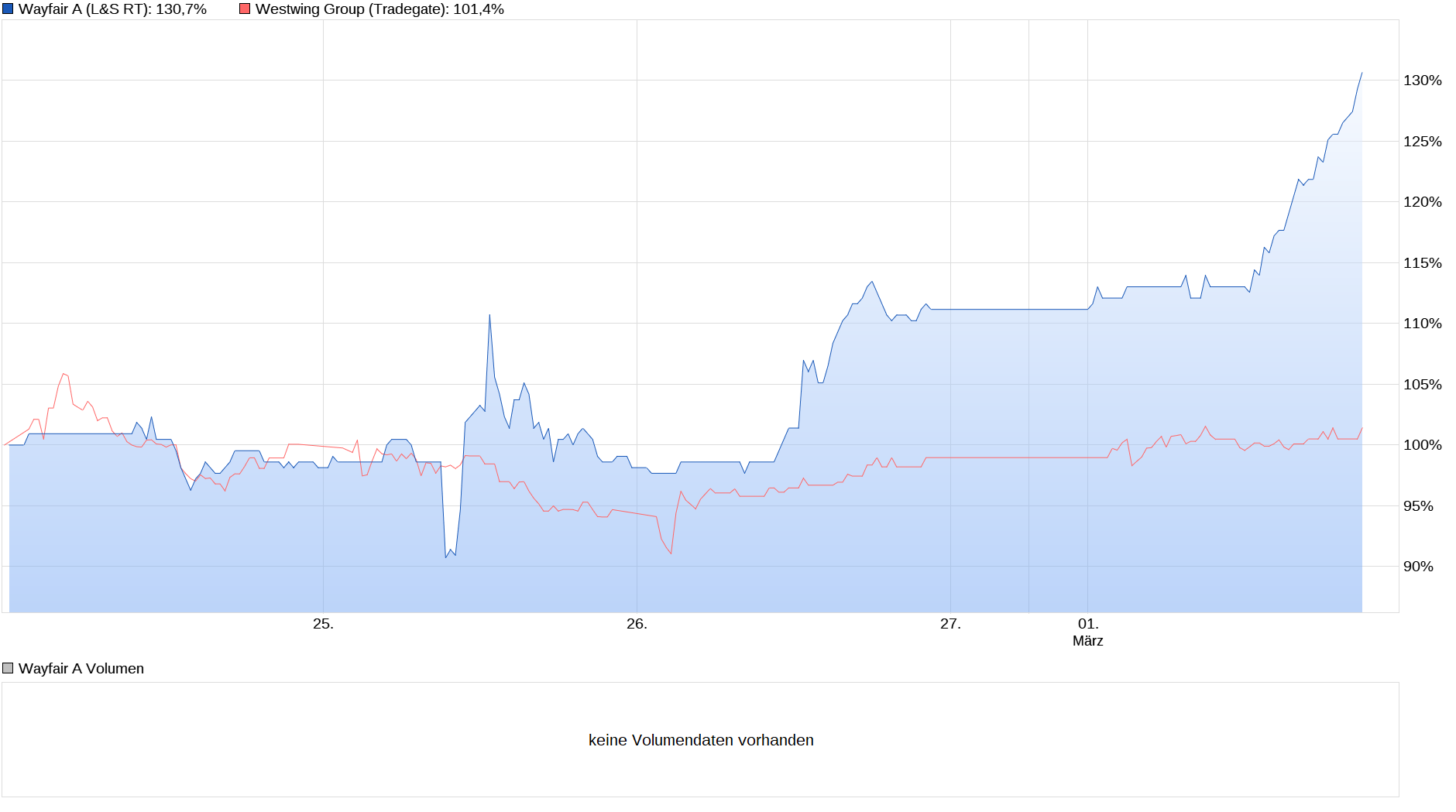The width and height of the screenshot is (1456, 812).
Task: Click the 90% y-axis label
Action: click(1418, 567)
